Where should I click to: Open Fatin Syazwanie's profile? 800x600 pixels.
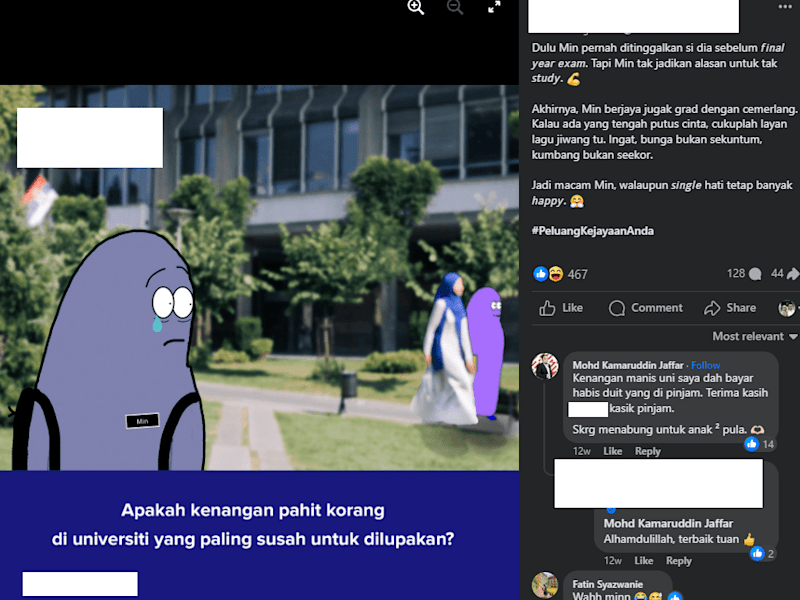[607, 584]
